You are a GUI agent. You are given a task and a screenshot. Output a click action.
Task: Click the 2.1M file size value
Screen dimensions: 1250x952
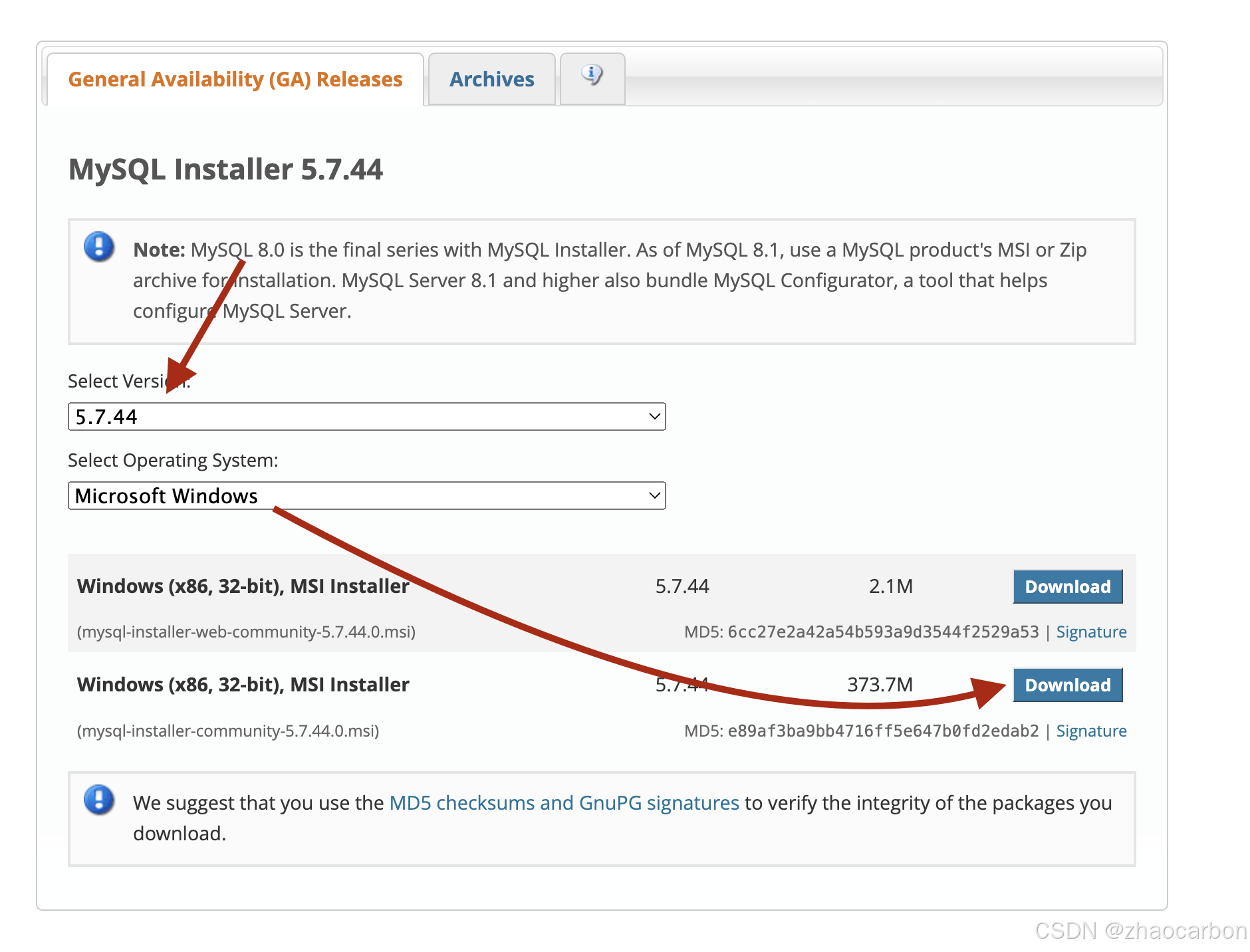point(891,586)
